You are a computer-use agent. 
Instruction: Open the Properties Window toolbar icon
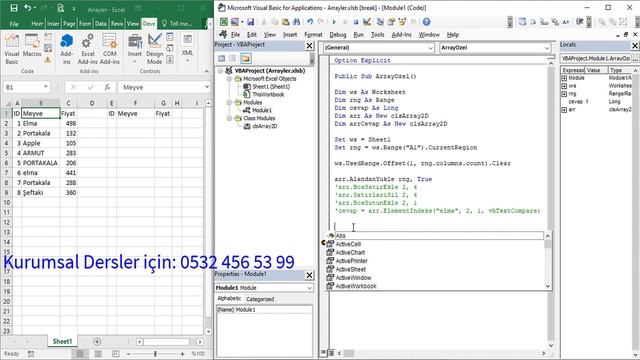[391, 22]
